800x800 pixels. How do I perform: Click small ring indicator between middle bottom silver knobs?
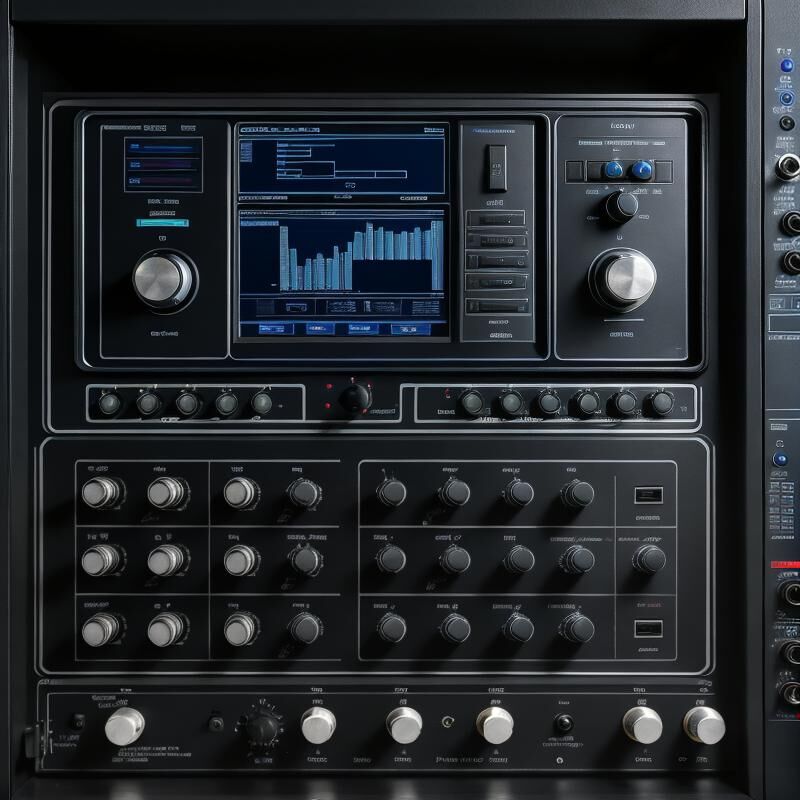(447, 721)
